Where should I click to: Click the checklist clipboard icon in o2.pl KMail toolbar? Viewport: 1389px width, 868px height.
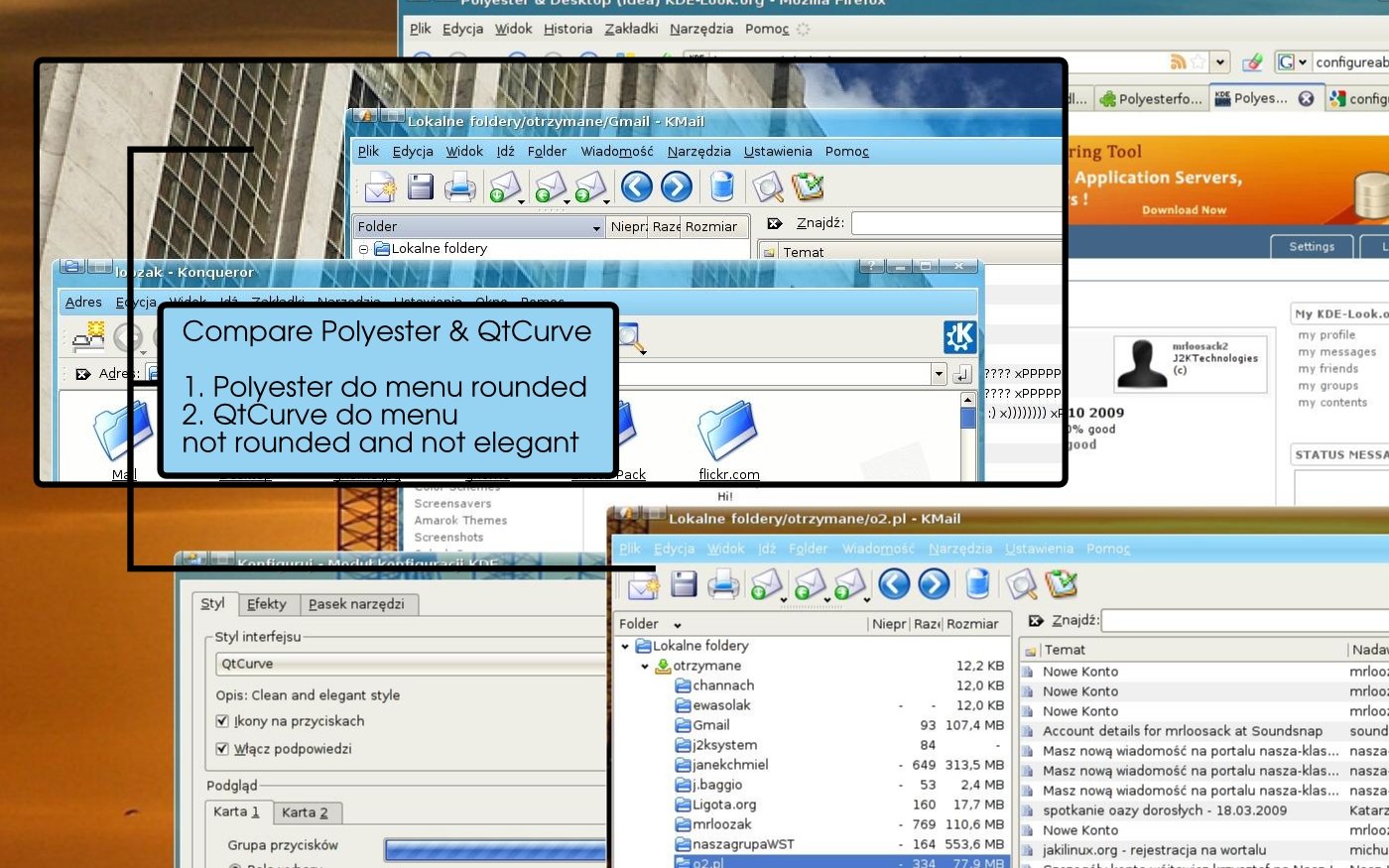click(x=1061, y=584)
